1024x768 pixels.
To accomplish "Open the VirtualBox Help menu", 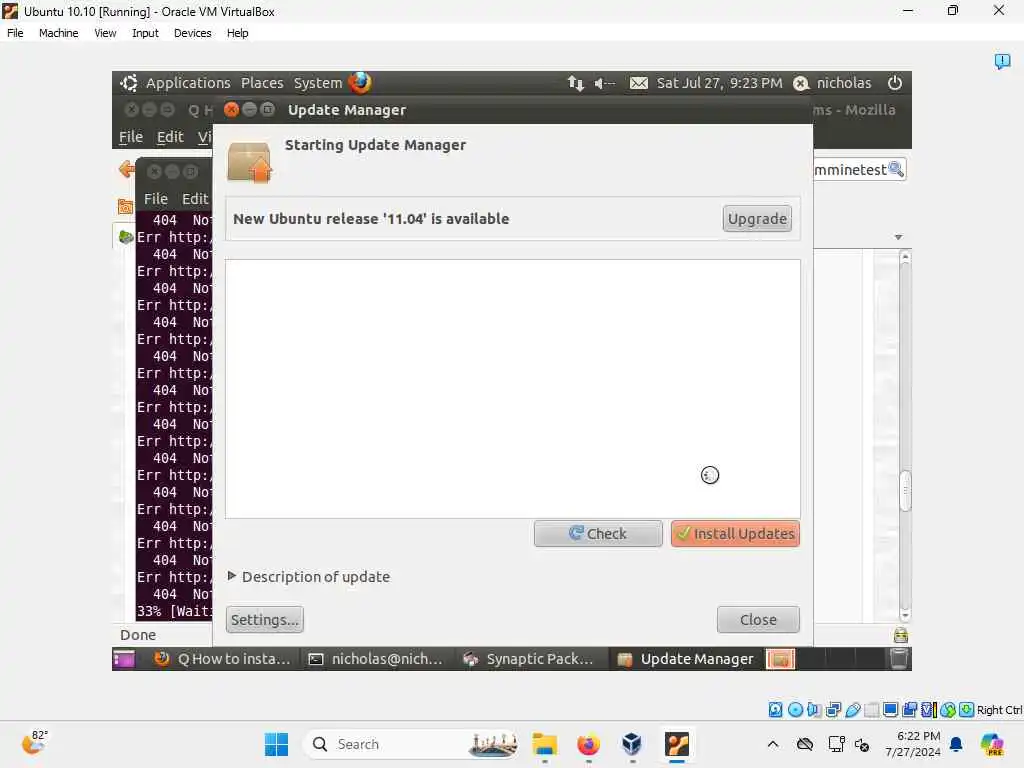I will tap(237, 33).
